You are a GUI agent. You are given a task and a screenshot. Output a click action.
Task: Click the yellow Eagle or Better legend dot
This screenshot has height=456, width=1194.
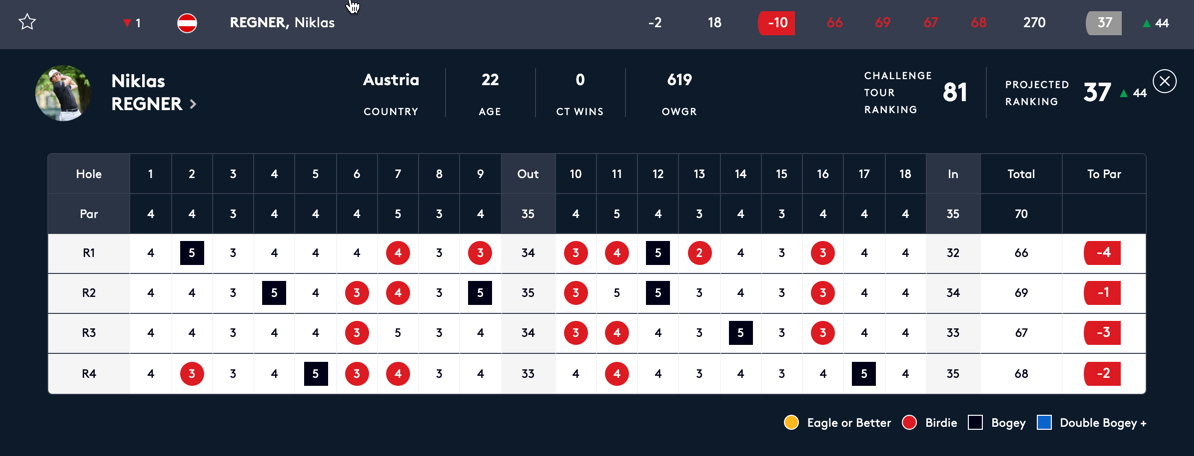click(791, 423)
